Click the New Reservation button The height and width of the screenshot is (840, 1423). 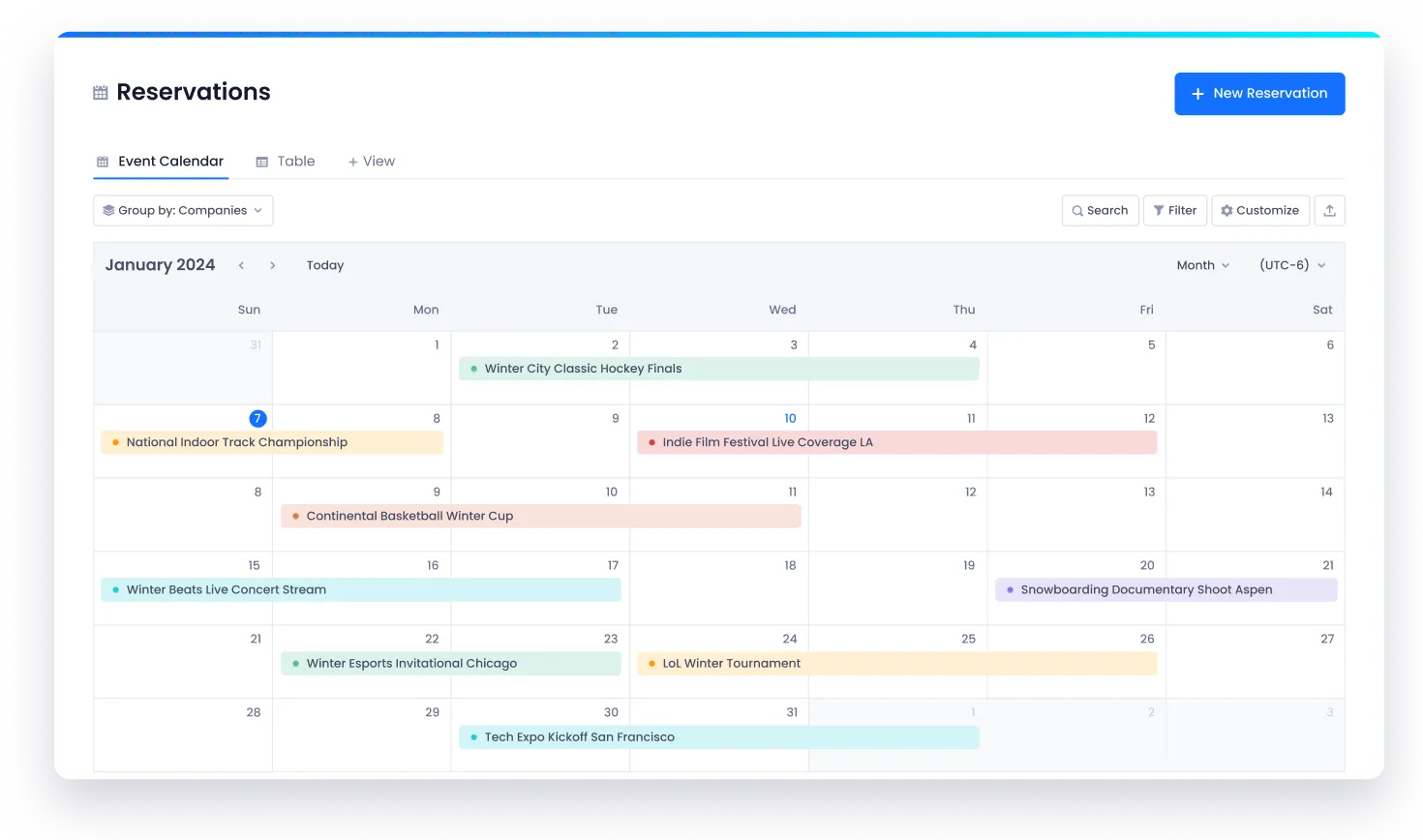1259,94
